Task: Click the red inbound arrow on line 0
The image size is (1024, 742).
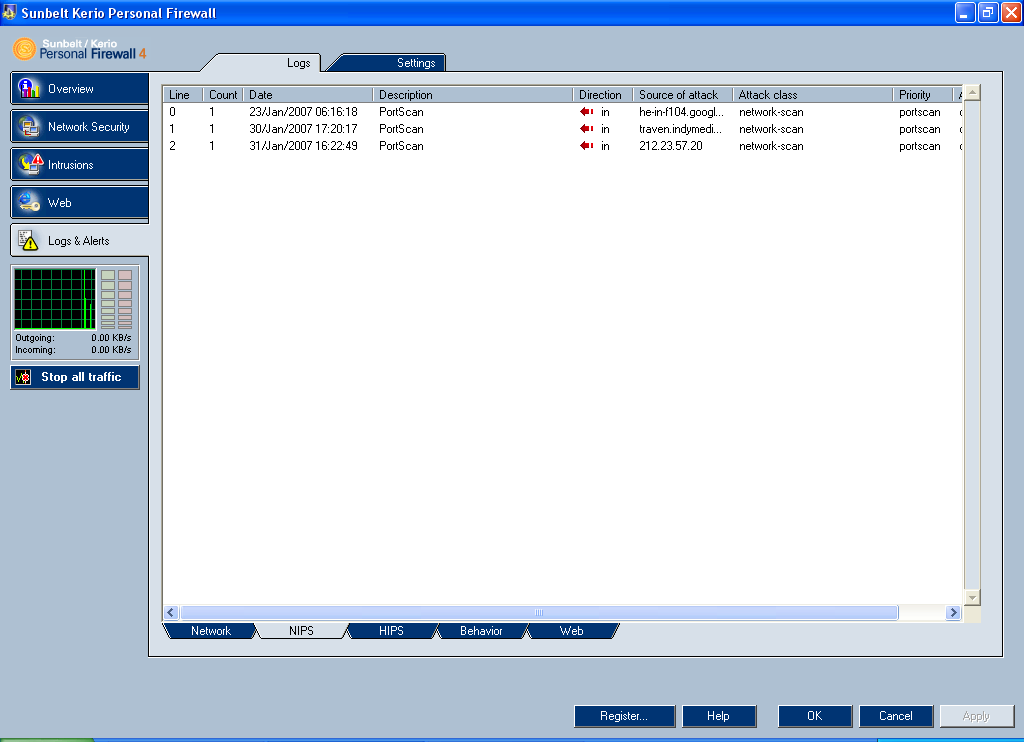Action: click(x=587, y=112)
